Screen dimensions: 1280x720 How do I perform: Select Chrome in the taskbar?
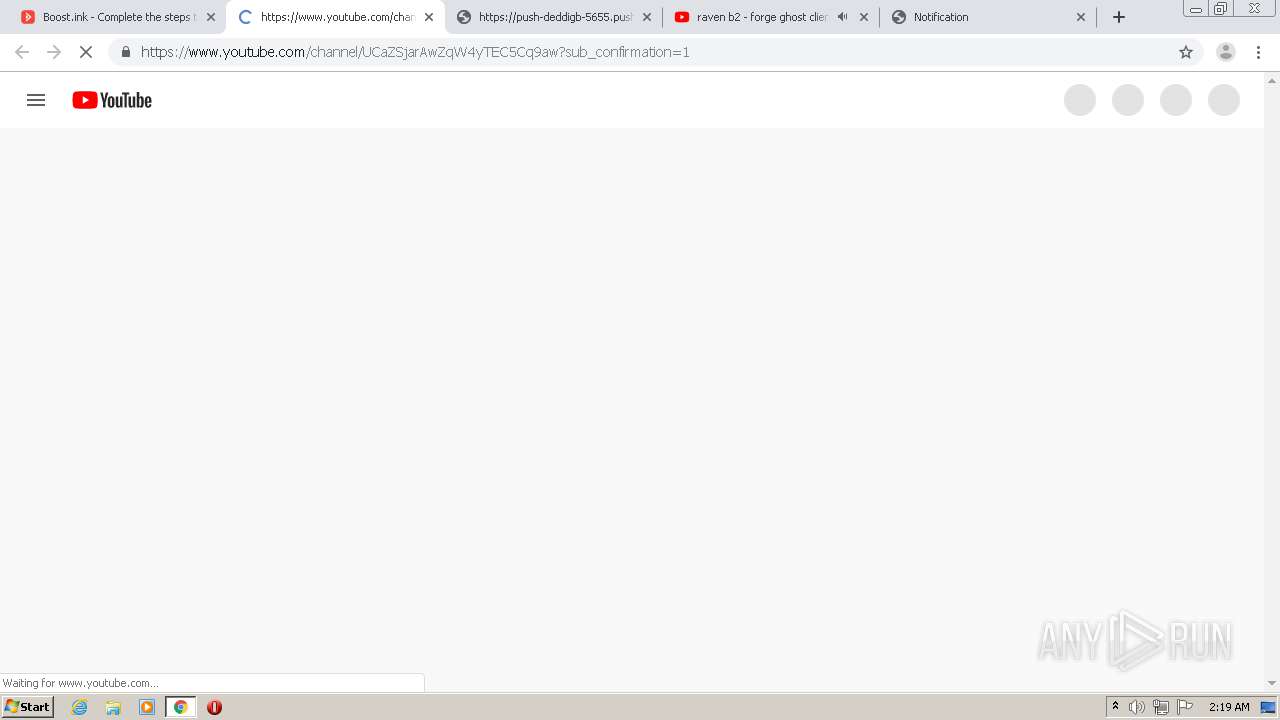181,707
